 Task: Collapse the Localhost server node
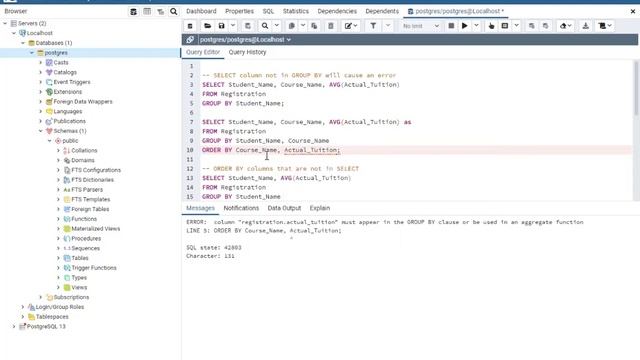coord(14,33)
